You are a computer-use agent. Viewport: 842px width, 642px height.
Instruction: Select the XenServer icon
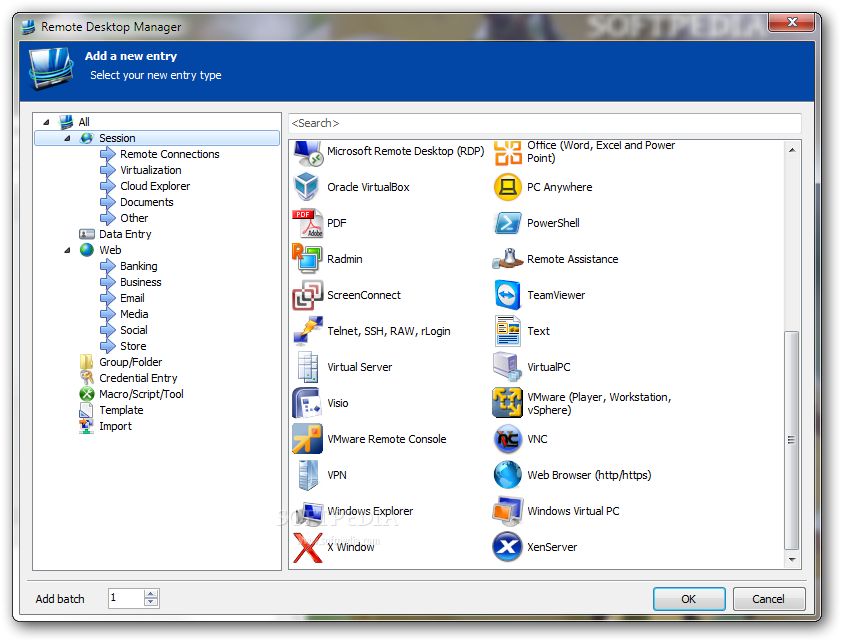tap(507, 547)
